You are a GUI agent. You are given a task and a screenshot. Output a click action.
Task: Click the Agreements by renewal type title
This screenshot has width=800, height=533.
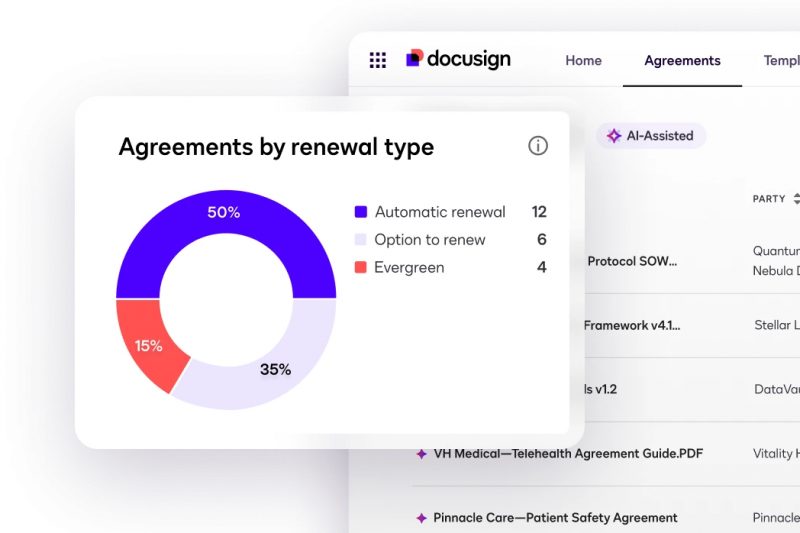(276, 147)
